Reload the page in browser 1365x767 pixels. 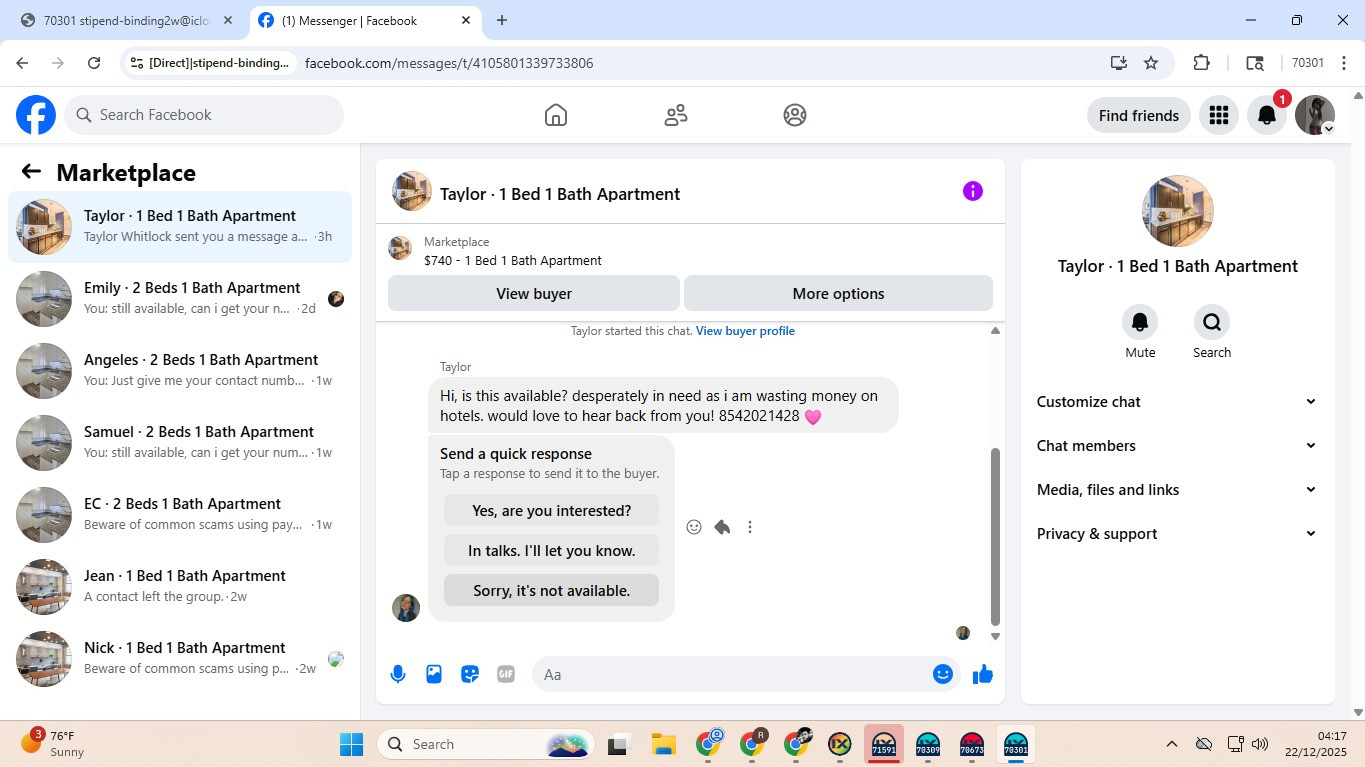94,63
